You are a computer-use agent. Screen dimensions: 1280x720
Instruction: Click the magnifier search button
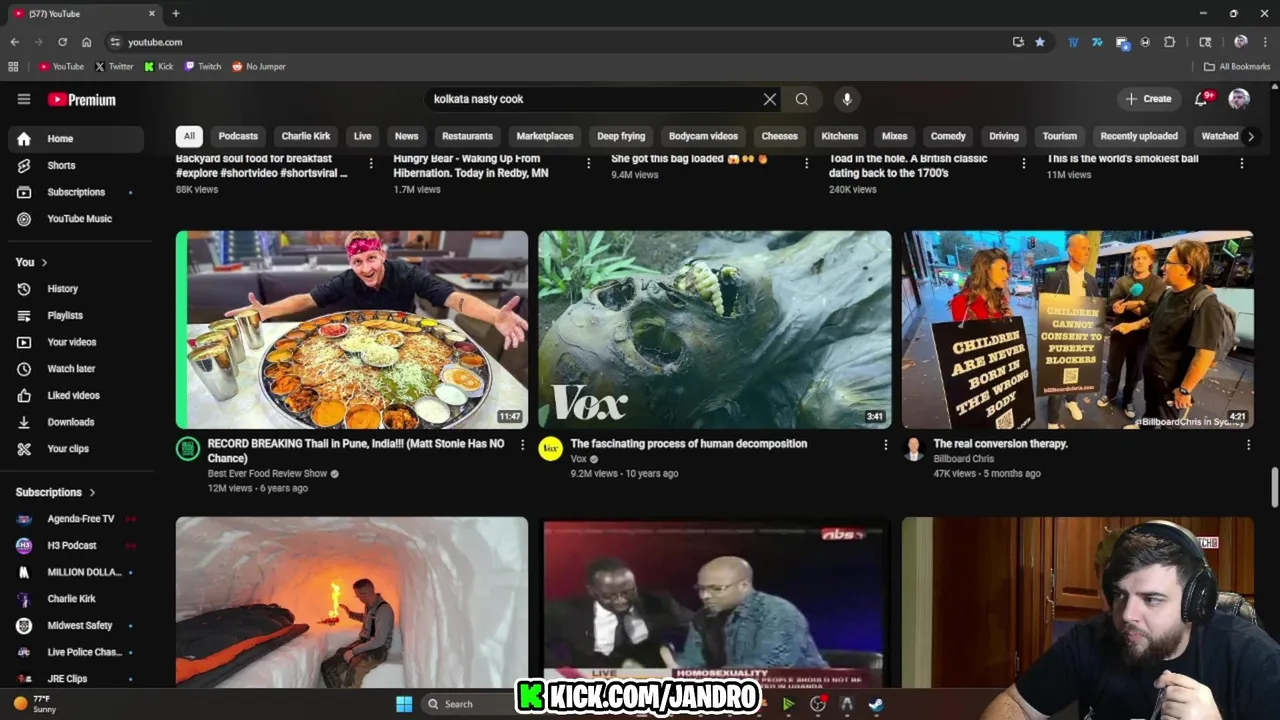pyautogui.click(x=802, y=99)
